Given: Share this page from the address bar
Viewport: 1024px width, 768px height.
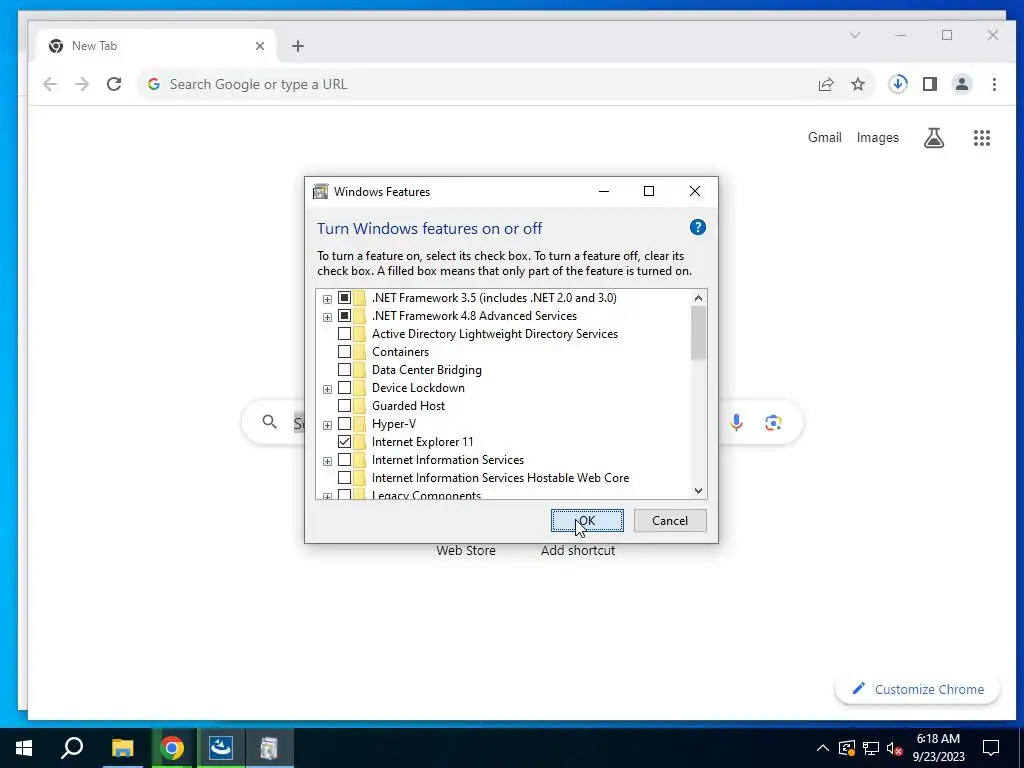Looking at the screenshot, I should (825, 84).
